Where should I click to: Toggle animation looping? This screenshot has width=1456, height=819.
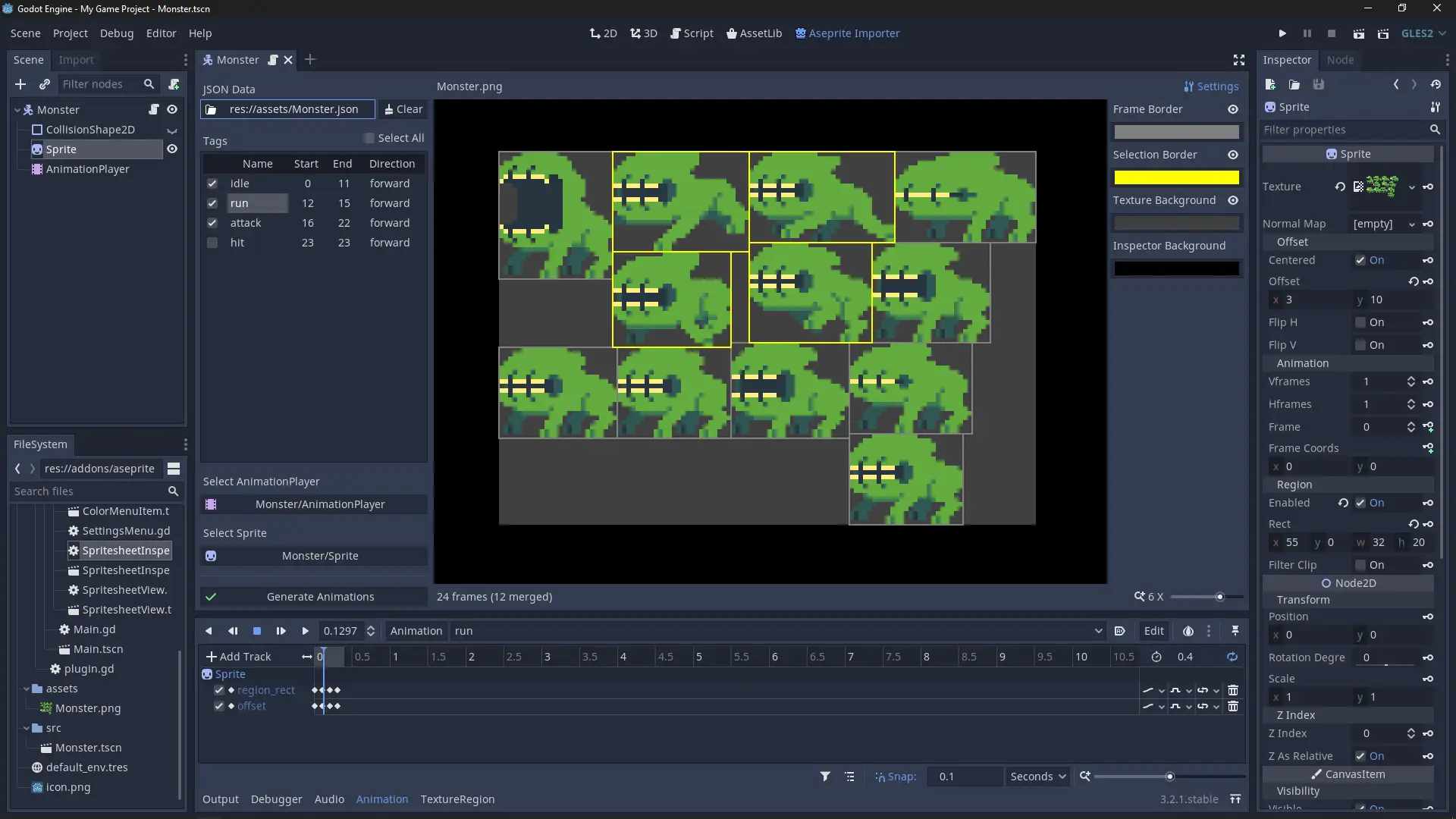pyautogui.click(x=1232, y=657)
